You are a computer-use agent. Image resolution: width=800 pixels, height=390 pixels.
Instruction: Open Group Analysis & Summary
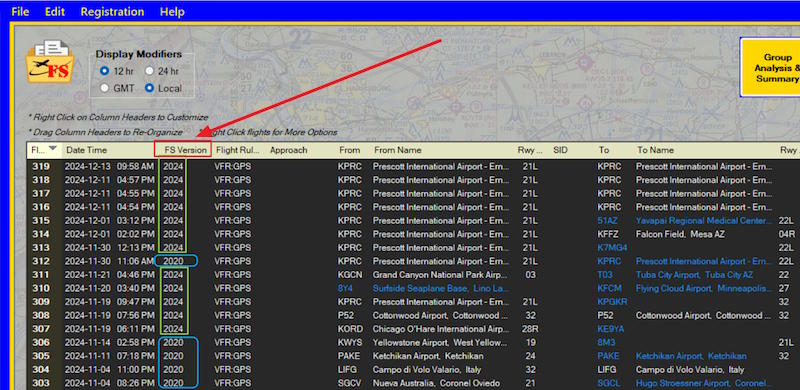pyautogui.click(x=770, y=67)
